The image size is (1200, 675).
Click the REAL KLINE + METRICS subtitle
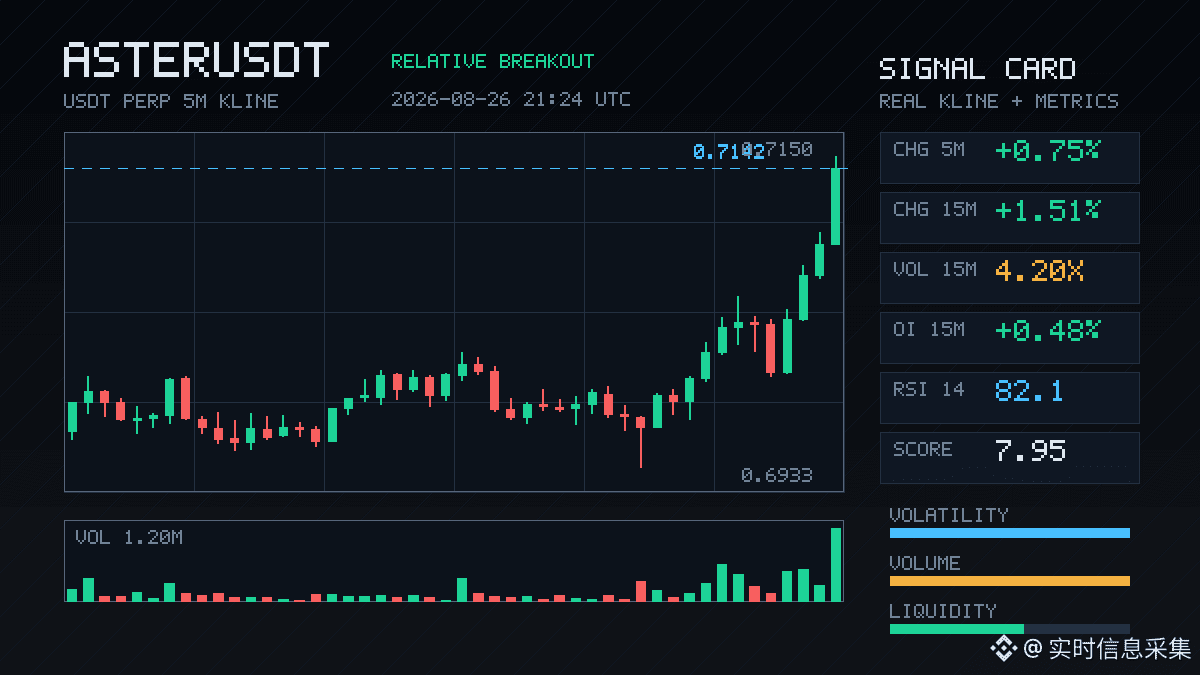pos(999,101)
